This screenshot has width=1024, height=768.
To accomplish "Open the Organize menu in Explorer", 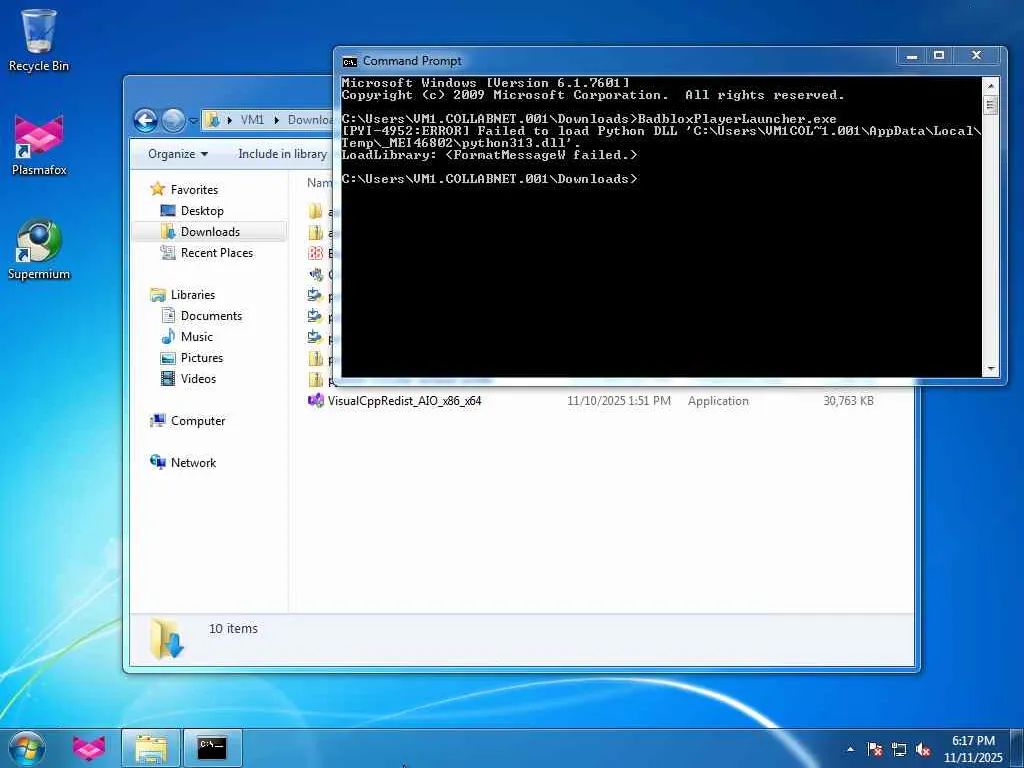I will point(178,154).
